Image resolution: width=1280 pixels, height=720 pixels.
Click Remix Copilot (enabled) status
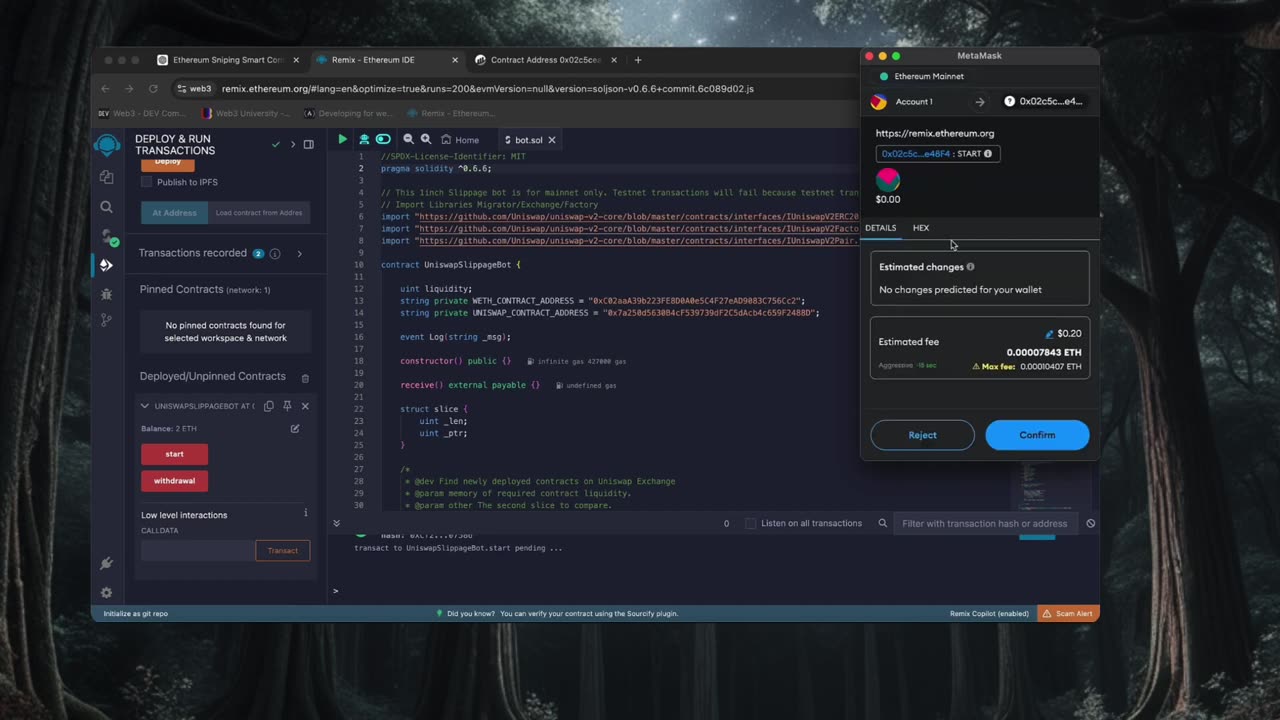click(x=989, y=613)
